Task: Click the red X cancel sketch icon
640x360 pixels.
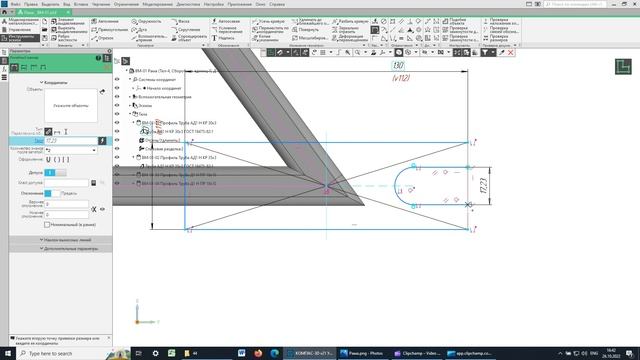Action: point(510,53)
